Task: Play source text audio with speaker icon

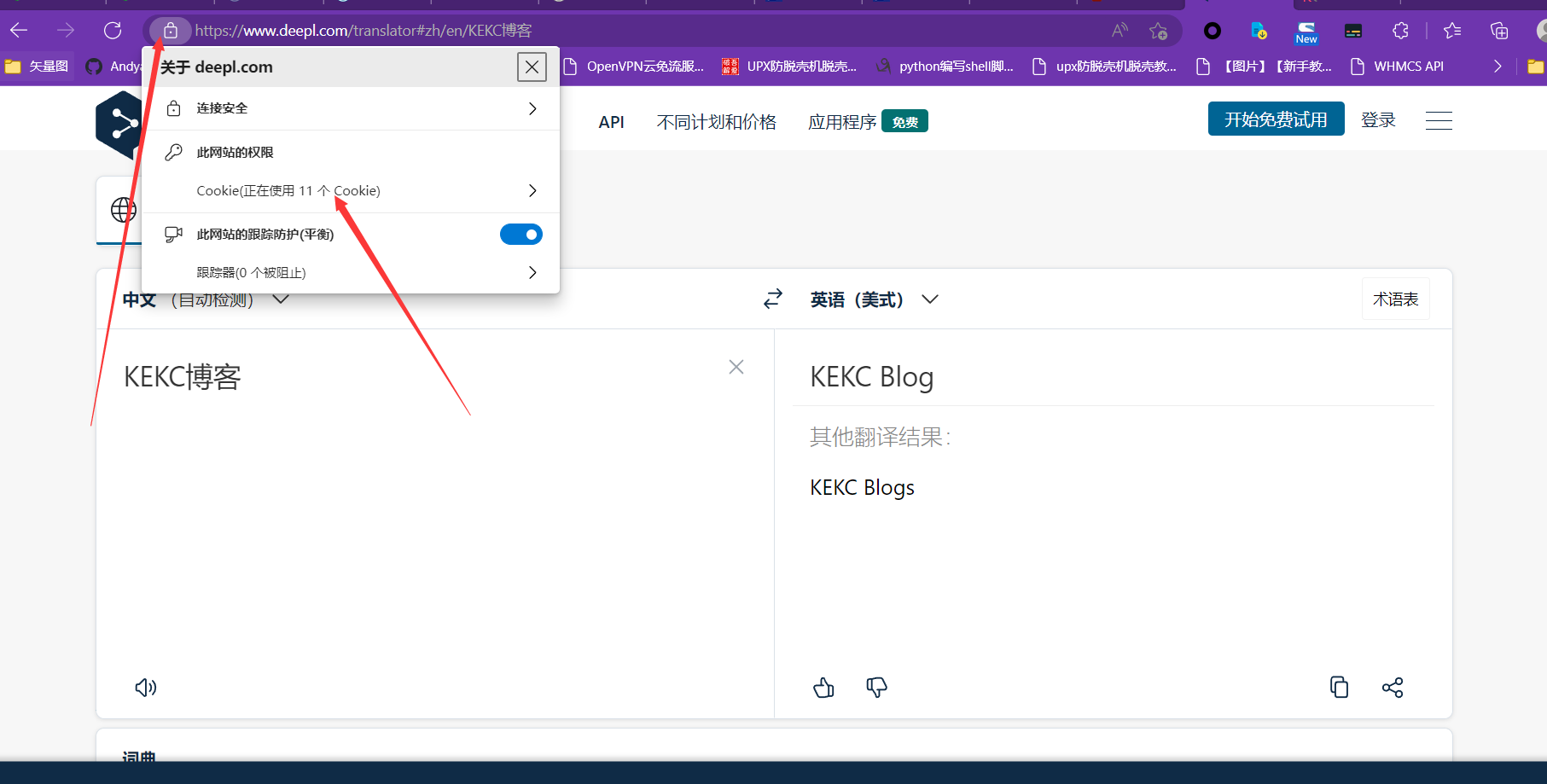Action: [146, 688]
